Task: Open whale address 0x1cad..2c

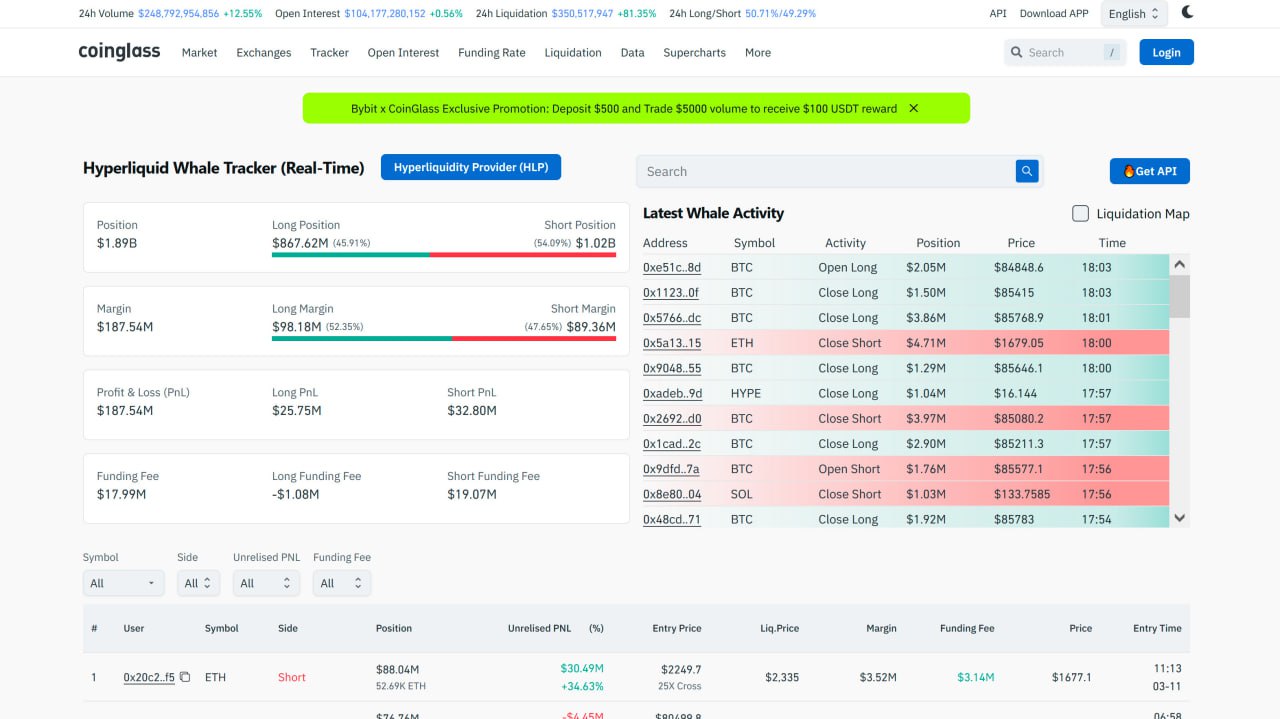Action: tap(672, 443)
